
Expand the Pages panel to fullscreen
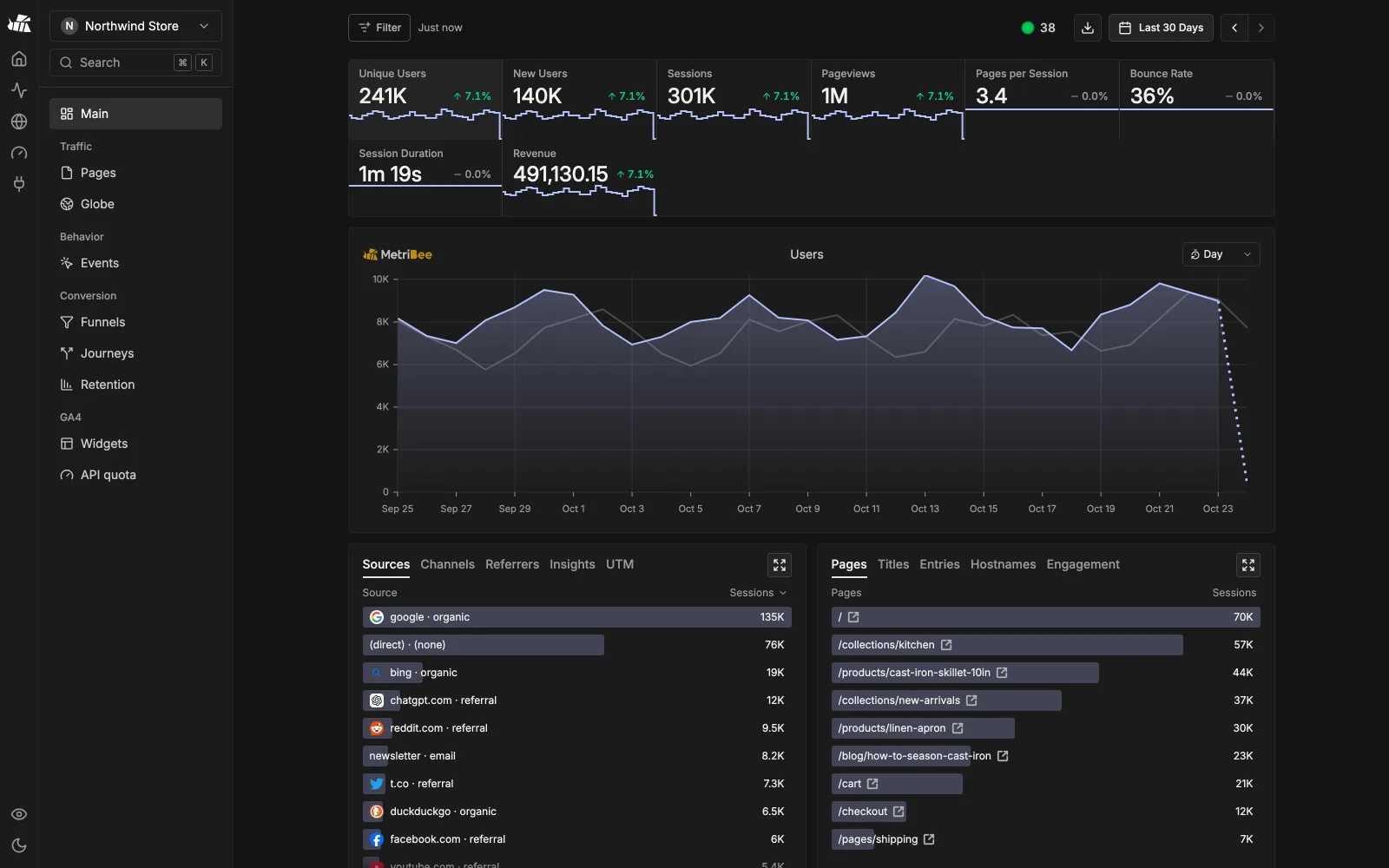coord(1248,565)
